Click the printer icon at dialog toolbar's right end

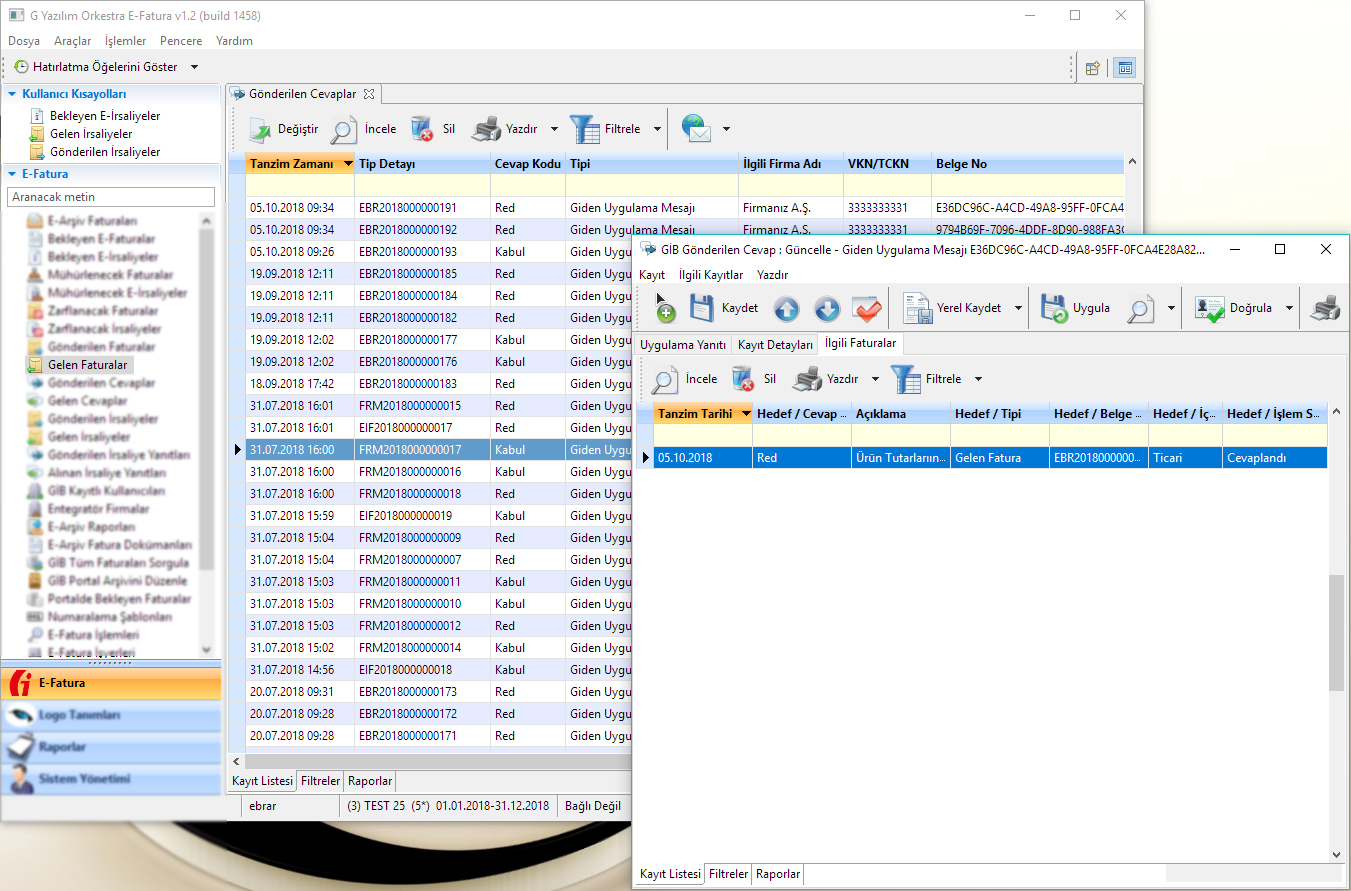coord(1325,309)
